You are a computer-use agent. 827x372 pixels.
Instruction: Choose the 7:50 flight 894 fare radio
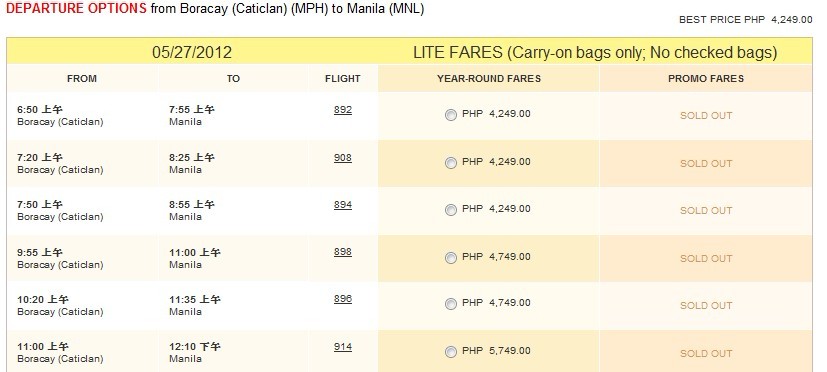coord(450,210)
